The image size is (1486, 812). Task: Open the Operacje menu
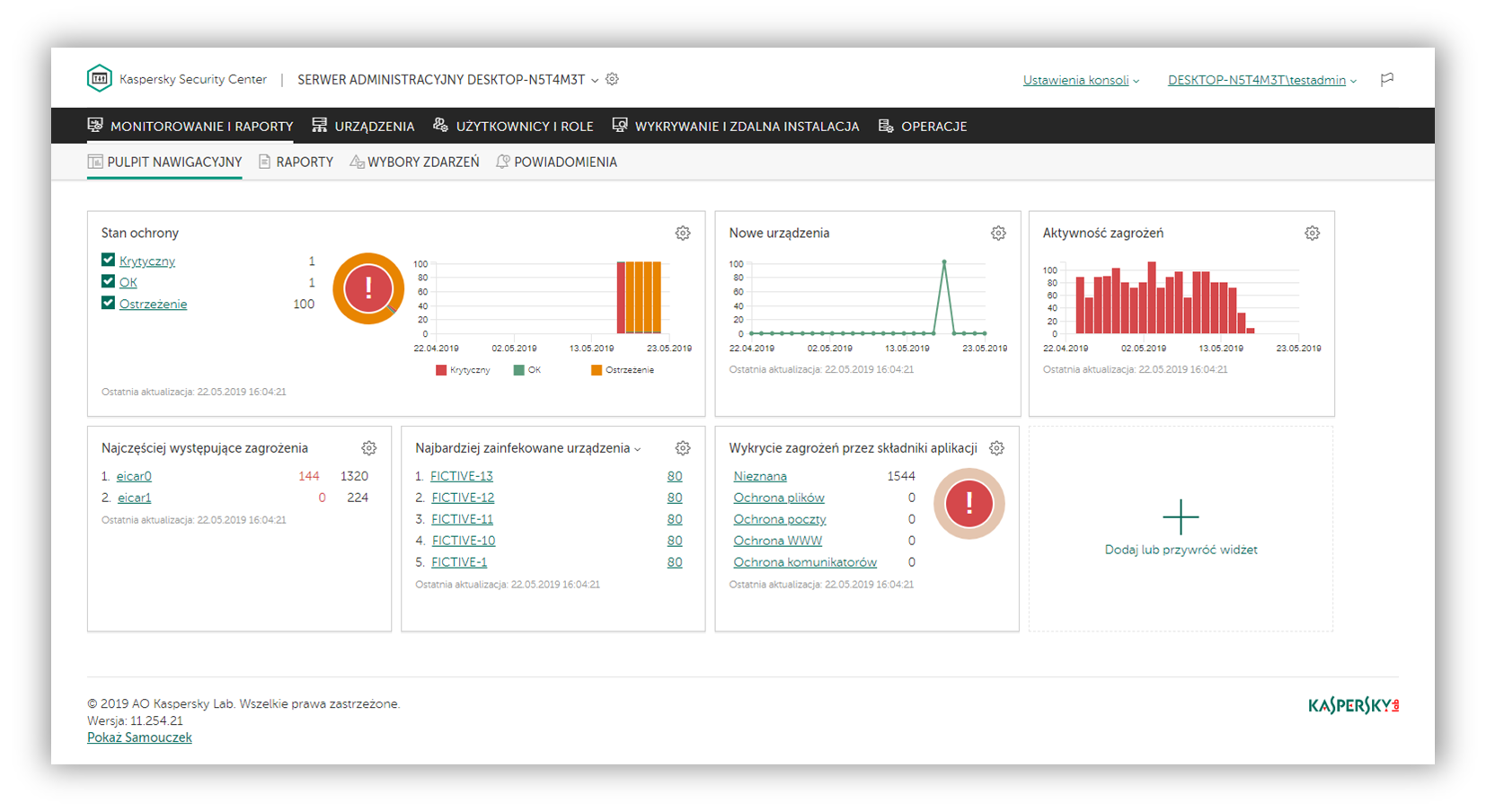click(923, 126)
